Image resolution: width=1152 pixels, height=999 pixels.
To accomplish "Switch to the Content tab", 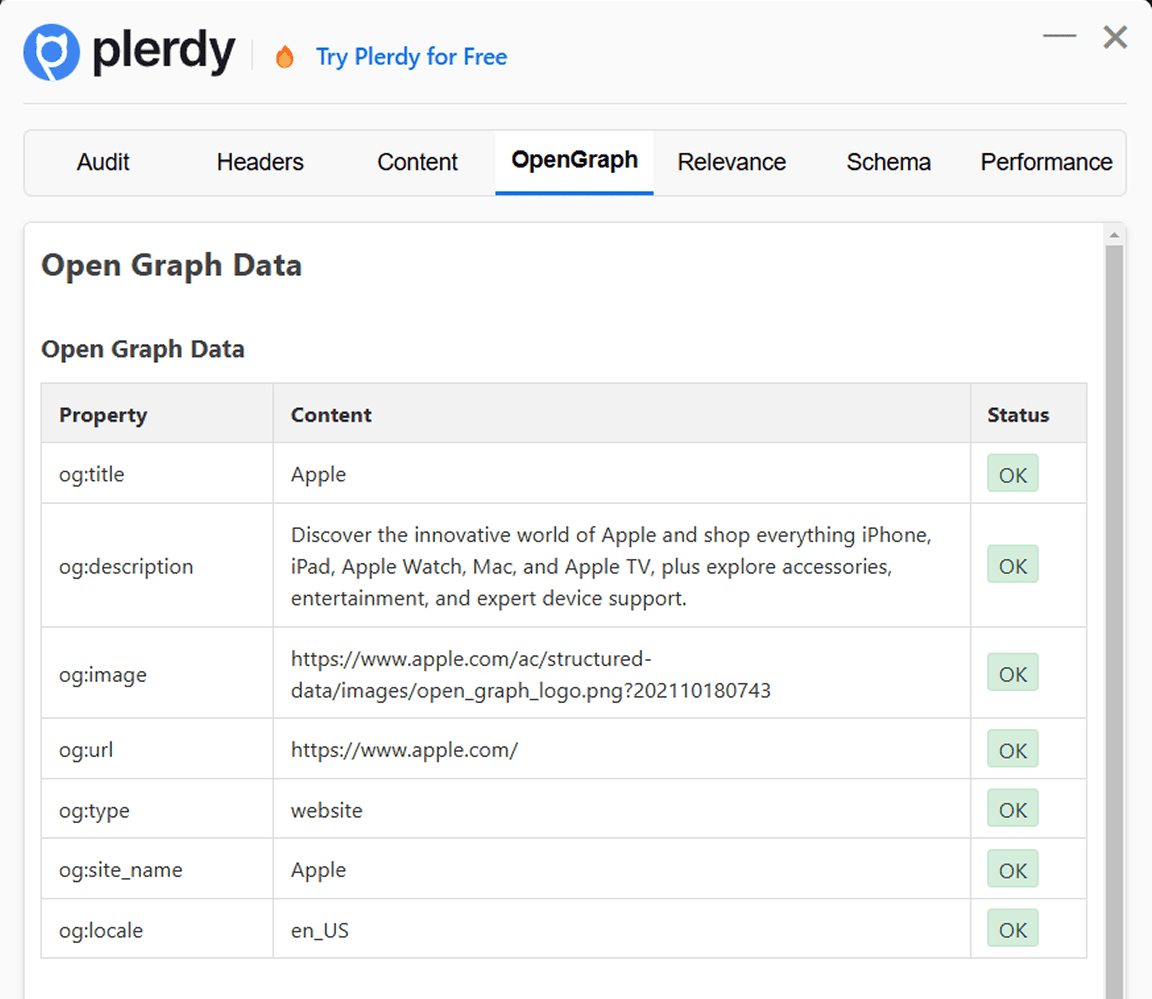I will click(x=417, y=162).
